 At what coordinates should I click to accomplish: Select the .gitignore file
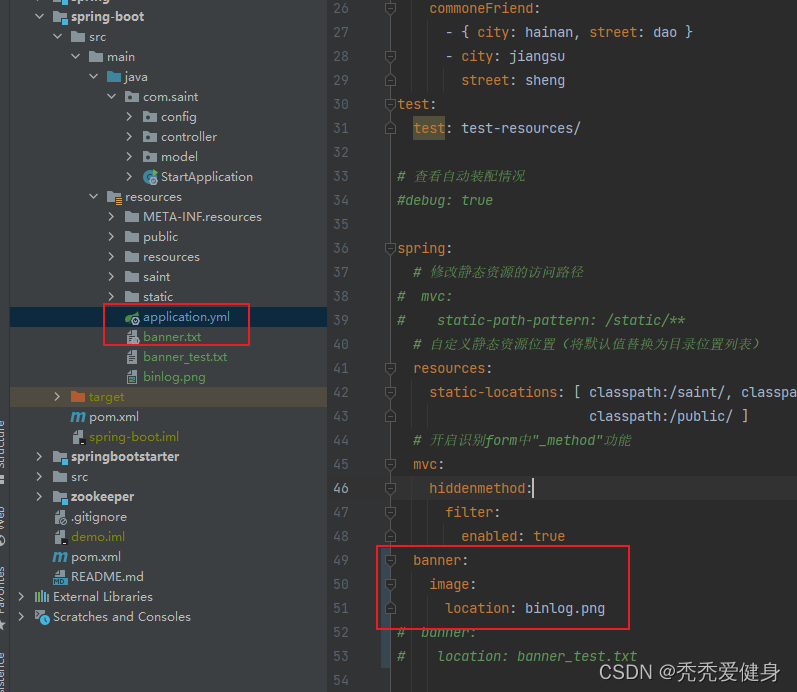coord(98,517)
